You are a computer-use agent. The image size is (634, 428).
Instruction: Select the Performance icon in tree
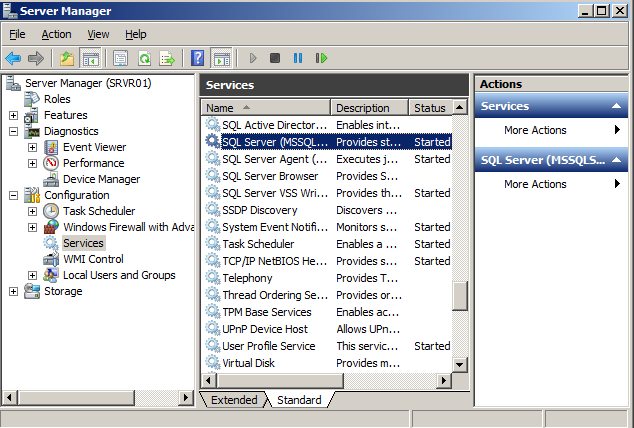[51, 163]
